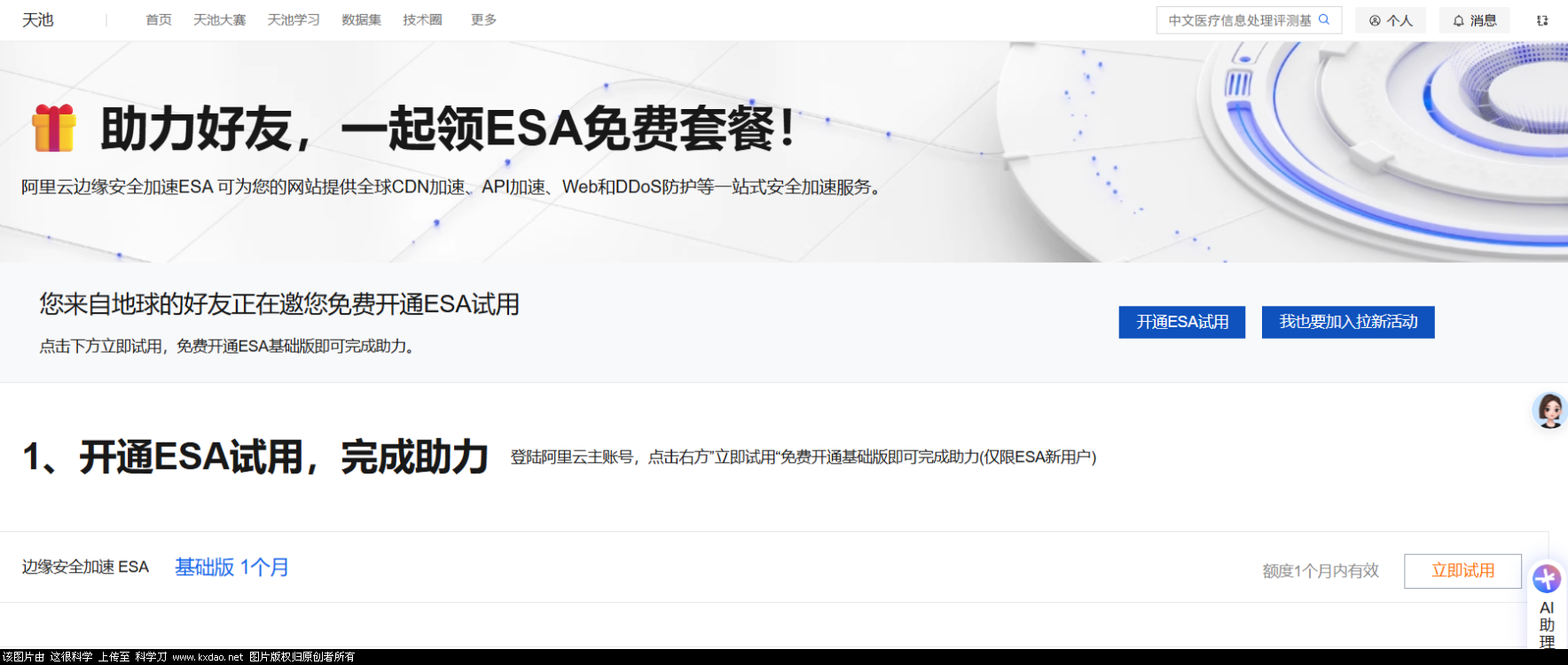Open the 技术圈 nav item
Viewport: 1568px width, 665px height.
point(422,20)
